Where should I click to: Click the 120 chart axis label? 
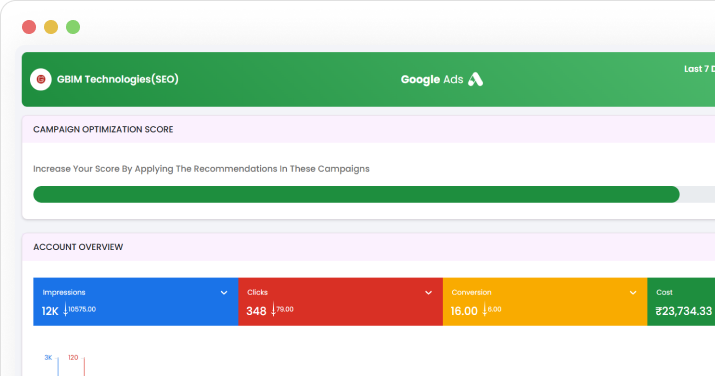[x=73, y=358]
